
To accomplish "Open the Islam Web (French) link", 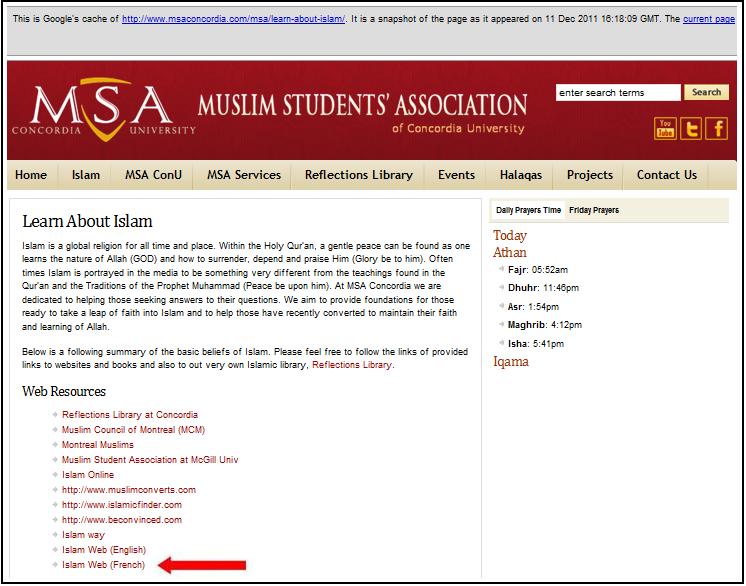I will [103, 565].
